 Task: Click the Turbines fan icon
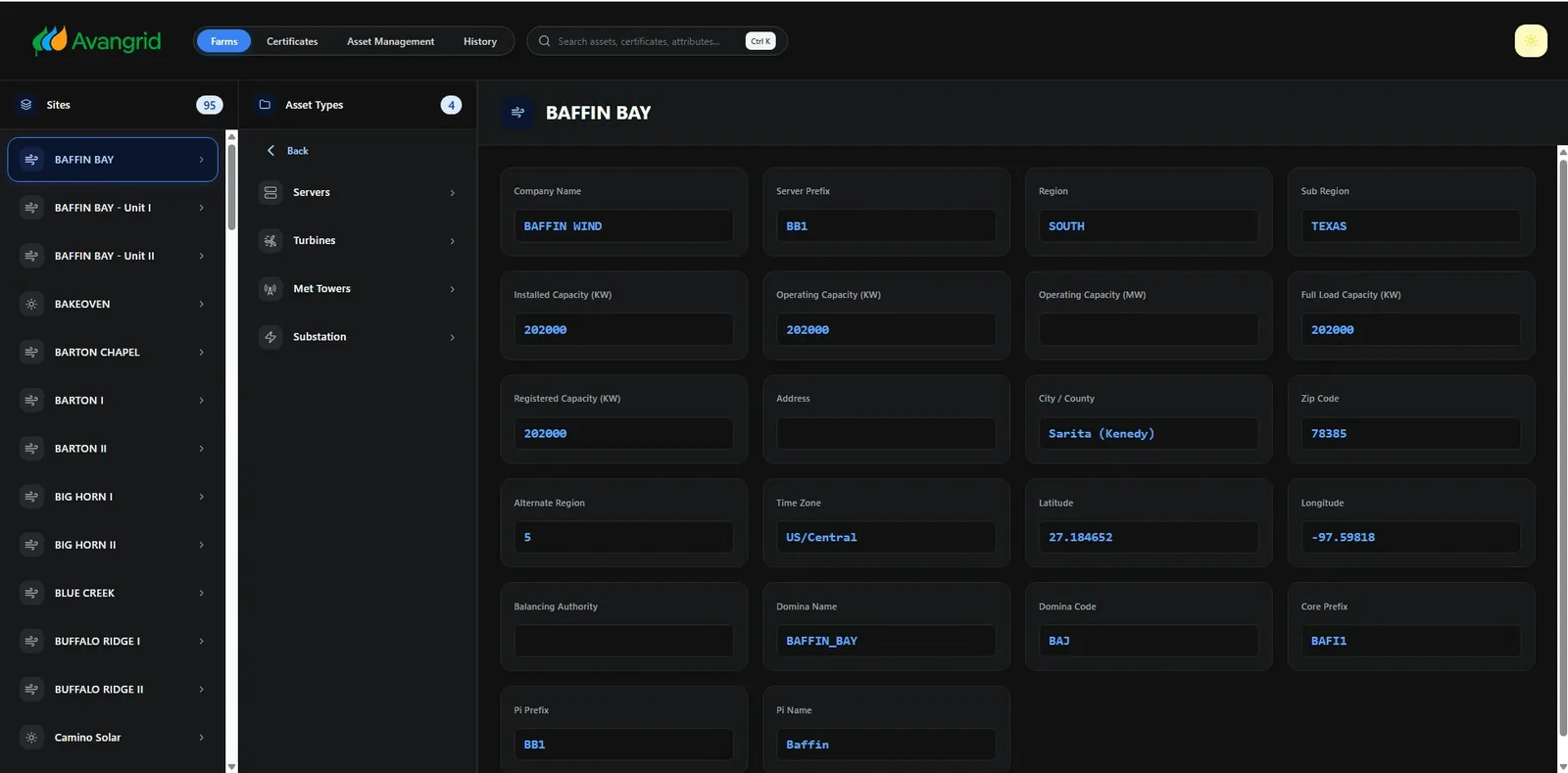pyautogui.click(x=270, y=241)
